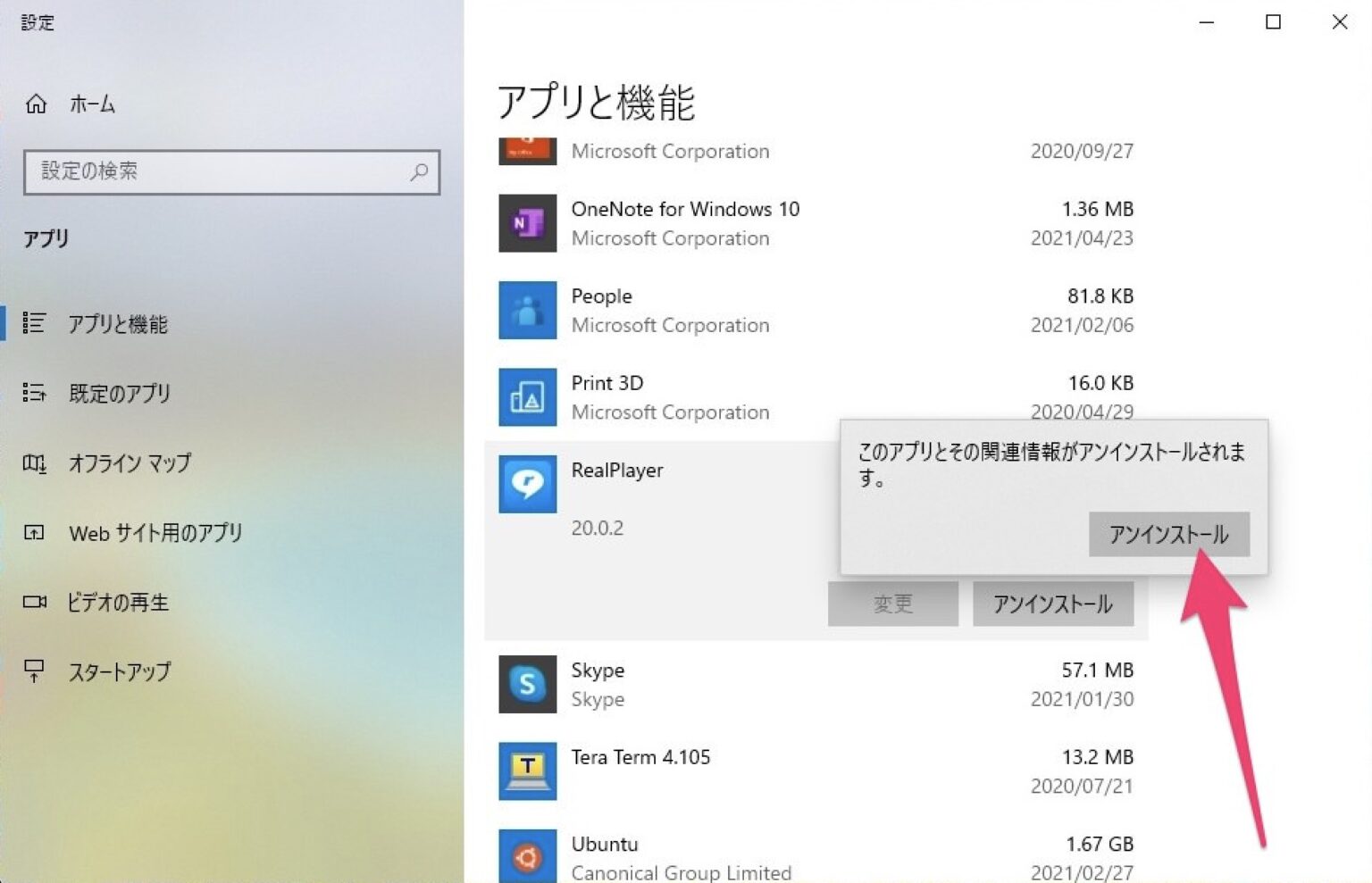Click the 2021/01/30 install date
The image size is (1372, 883).
coord(1082,699)
